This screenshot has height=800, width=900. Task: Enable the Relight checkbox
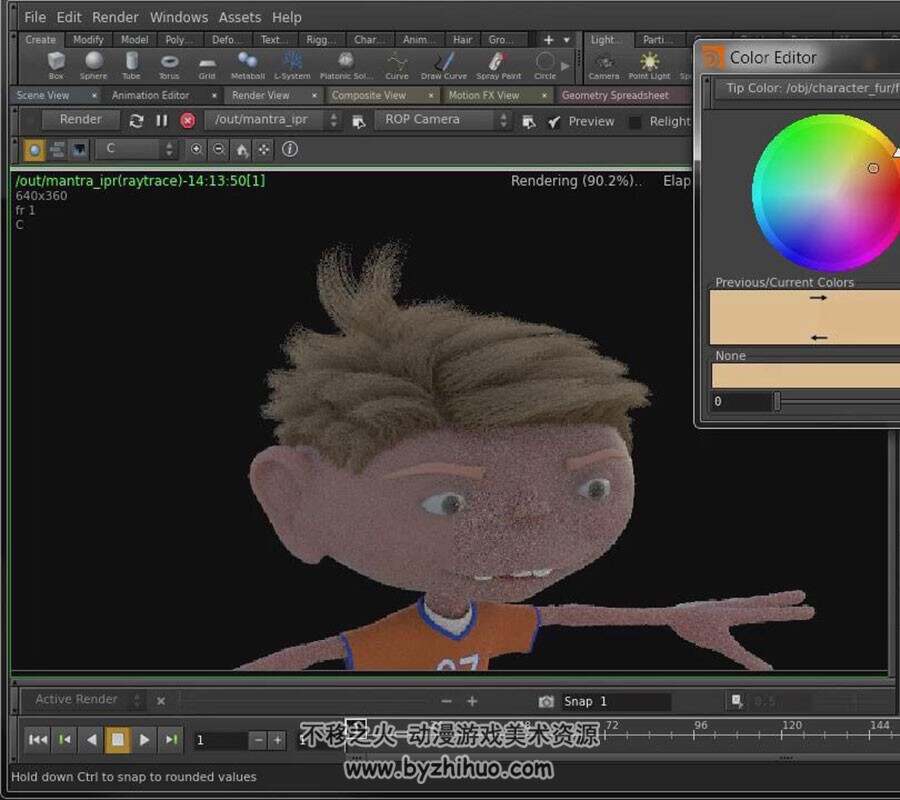(x=635, y=122)
